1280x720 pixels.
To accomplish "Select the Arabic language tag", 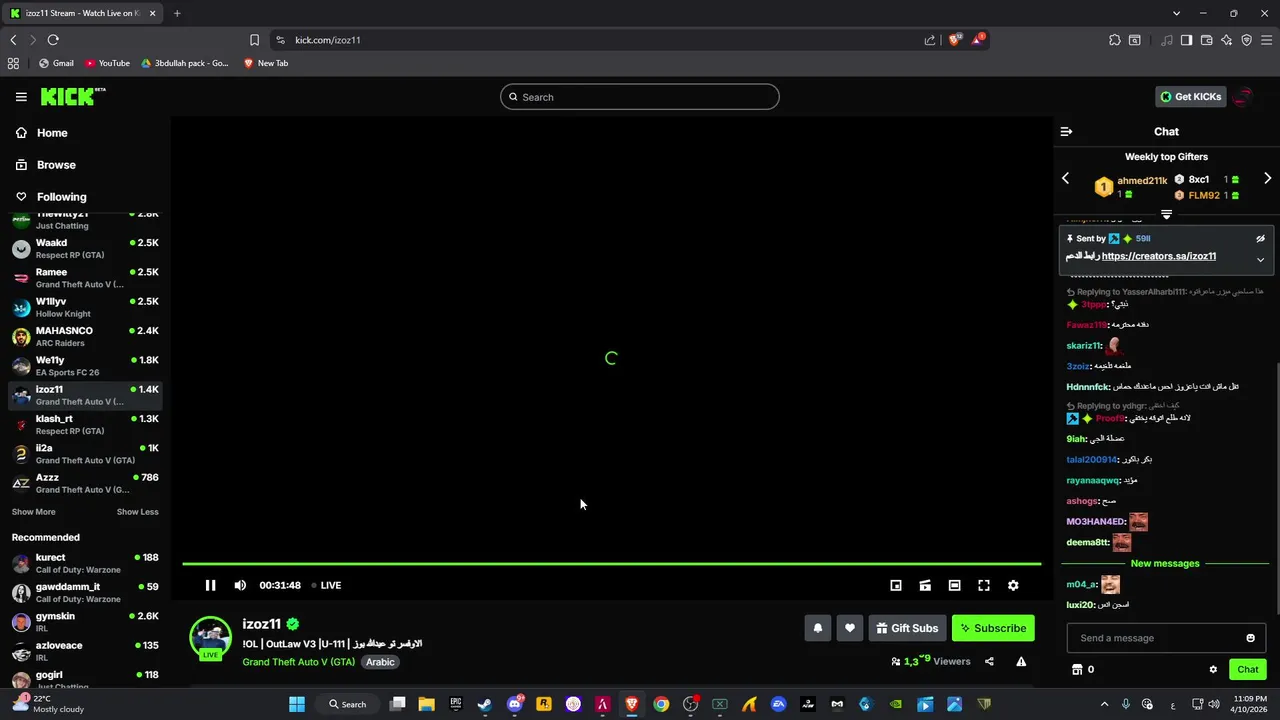I will click(380, 662).
